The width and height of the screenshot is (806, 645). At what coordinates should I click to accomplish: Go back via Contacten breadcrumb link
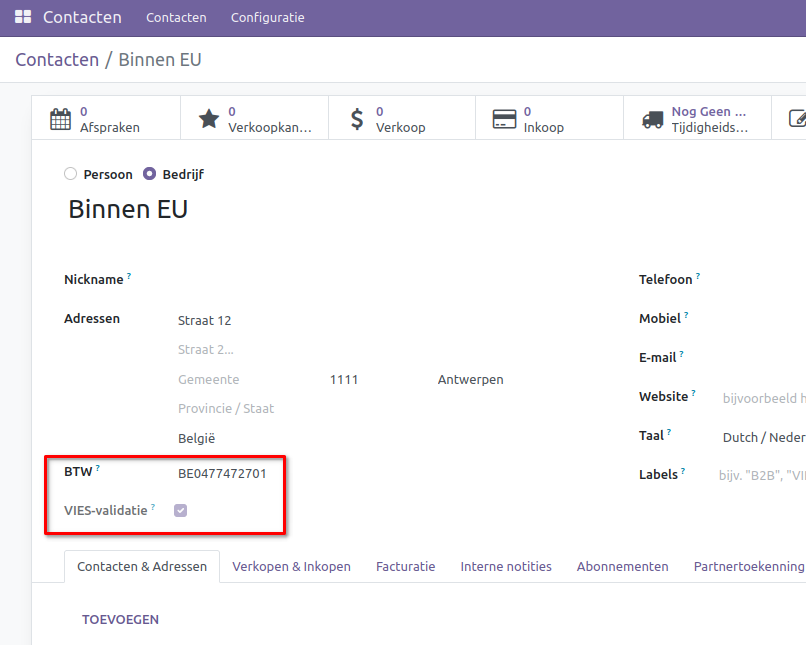tap(57, 60)
